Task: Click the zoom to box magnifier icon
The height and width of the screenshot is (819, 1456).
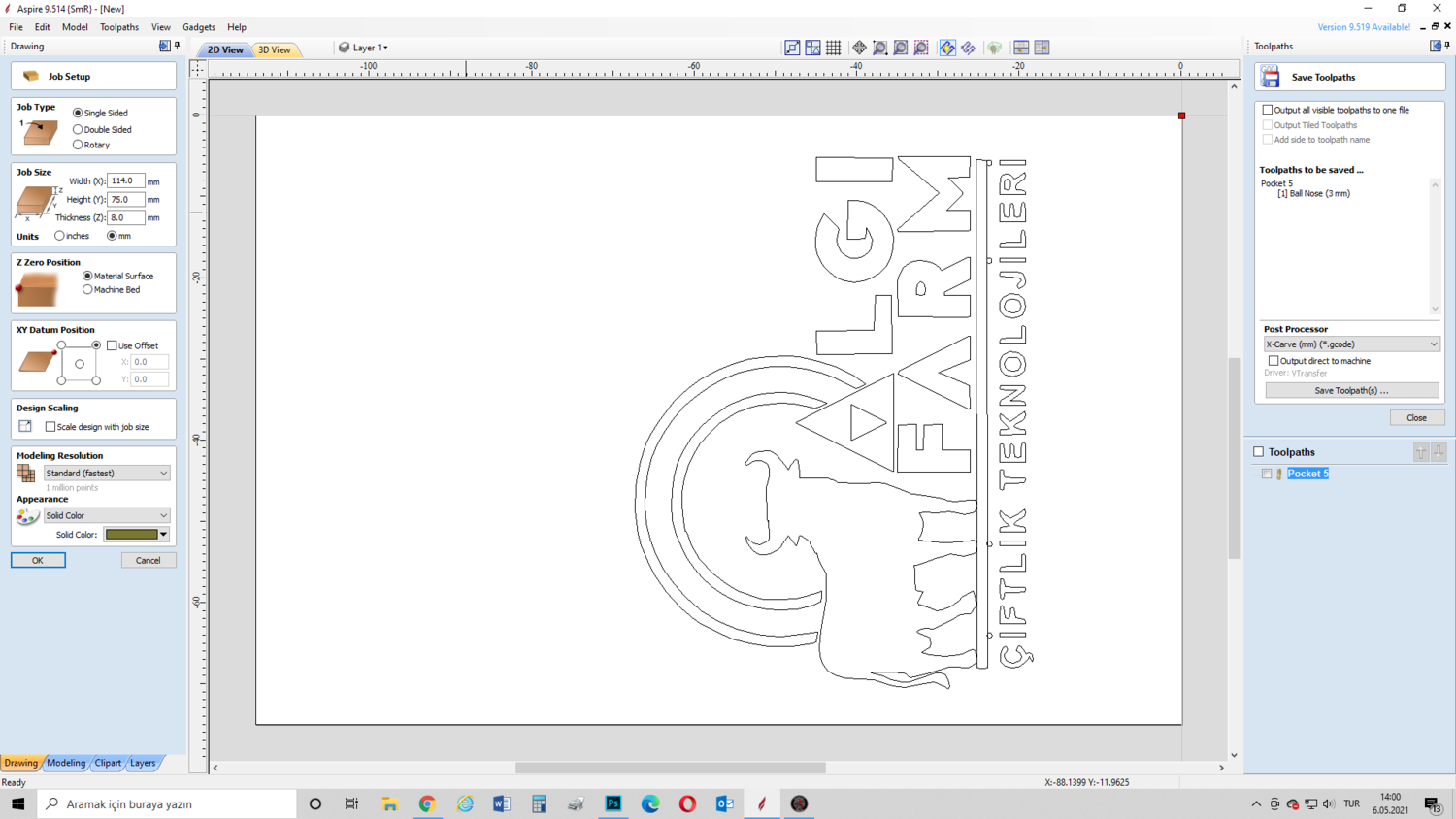Action: tap(880, 48)
